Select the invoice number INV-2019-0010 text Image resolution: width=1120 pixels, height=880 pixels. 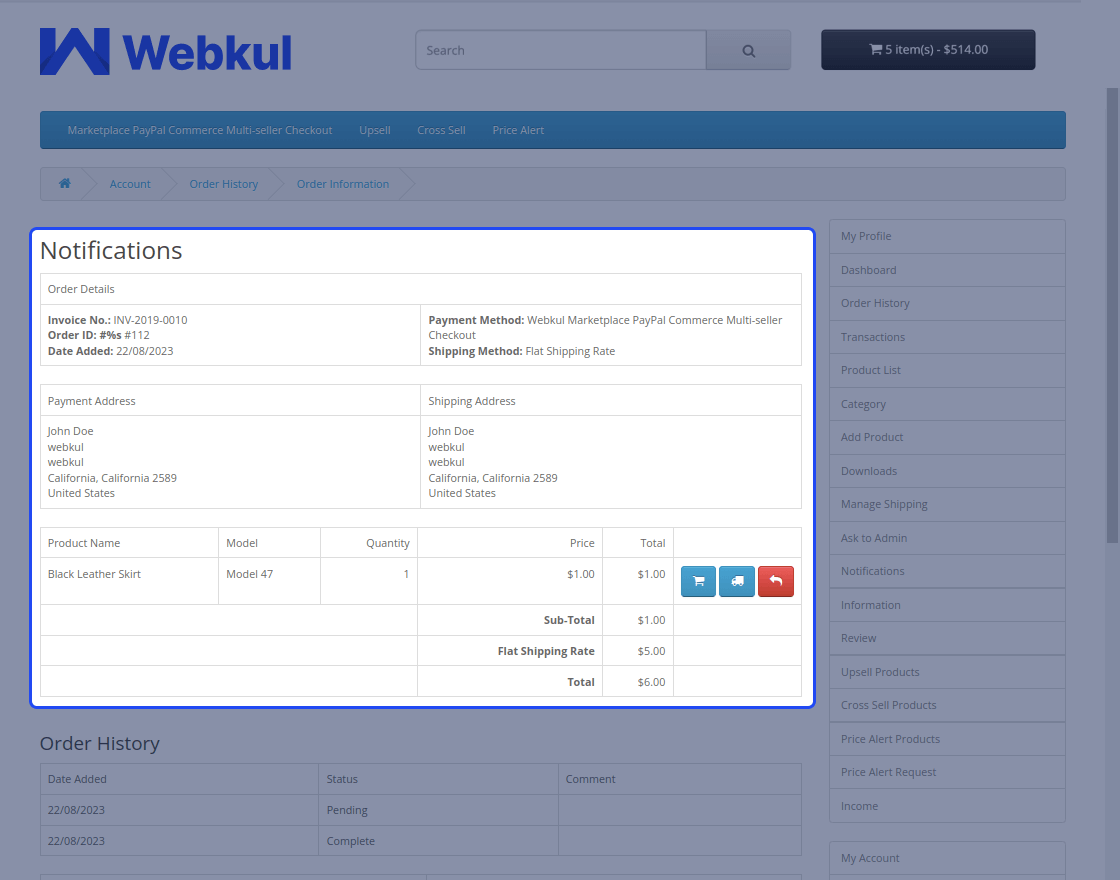150,320
